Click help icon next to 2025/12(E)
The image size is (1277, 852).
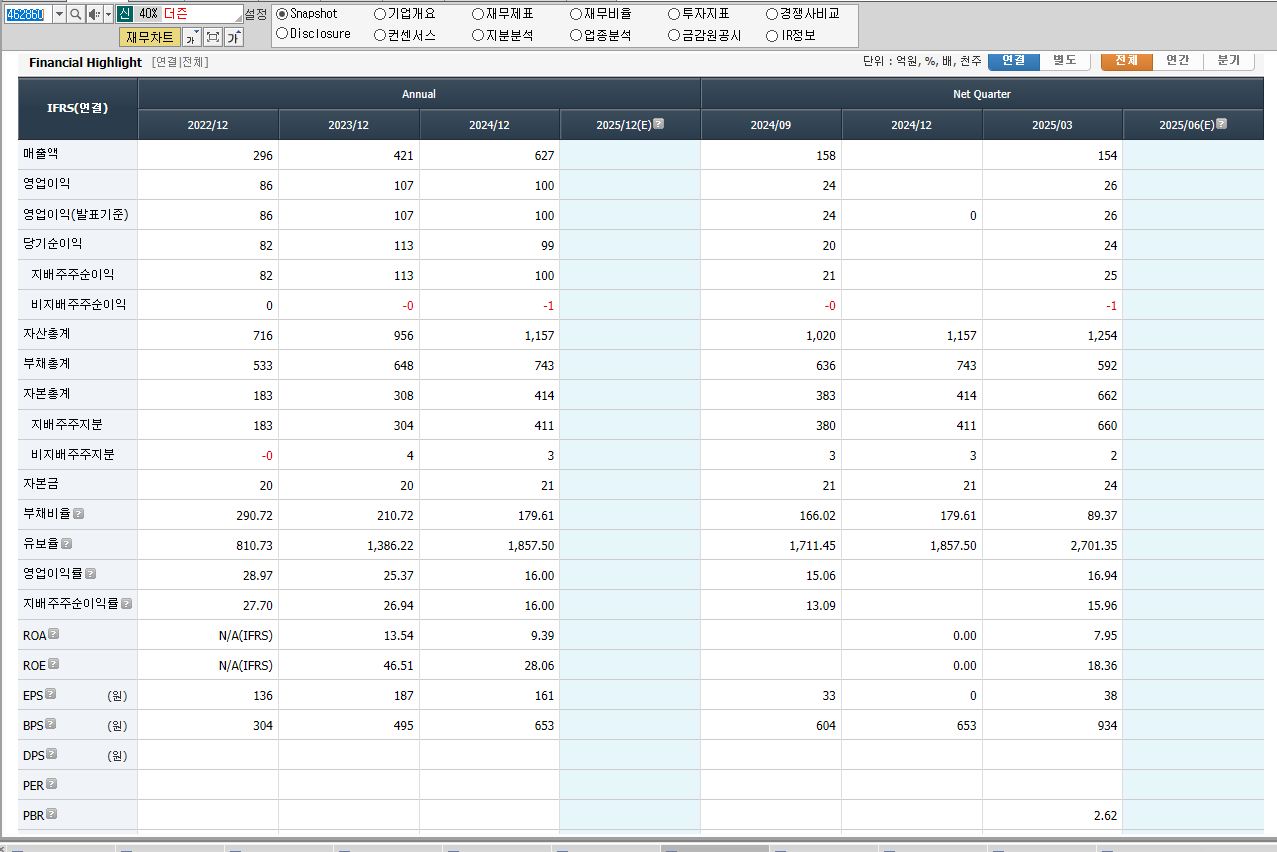click(659, 125)
